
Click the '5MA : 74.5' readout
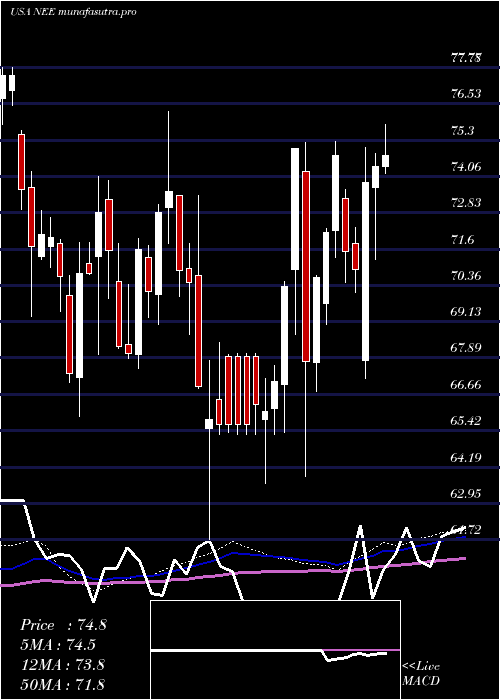click(x=58, y=645)
